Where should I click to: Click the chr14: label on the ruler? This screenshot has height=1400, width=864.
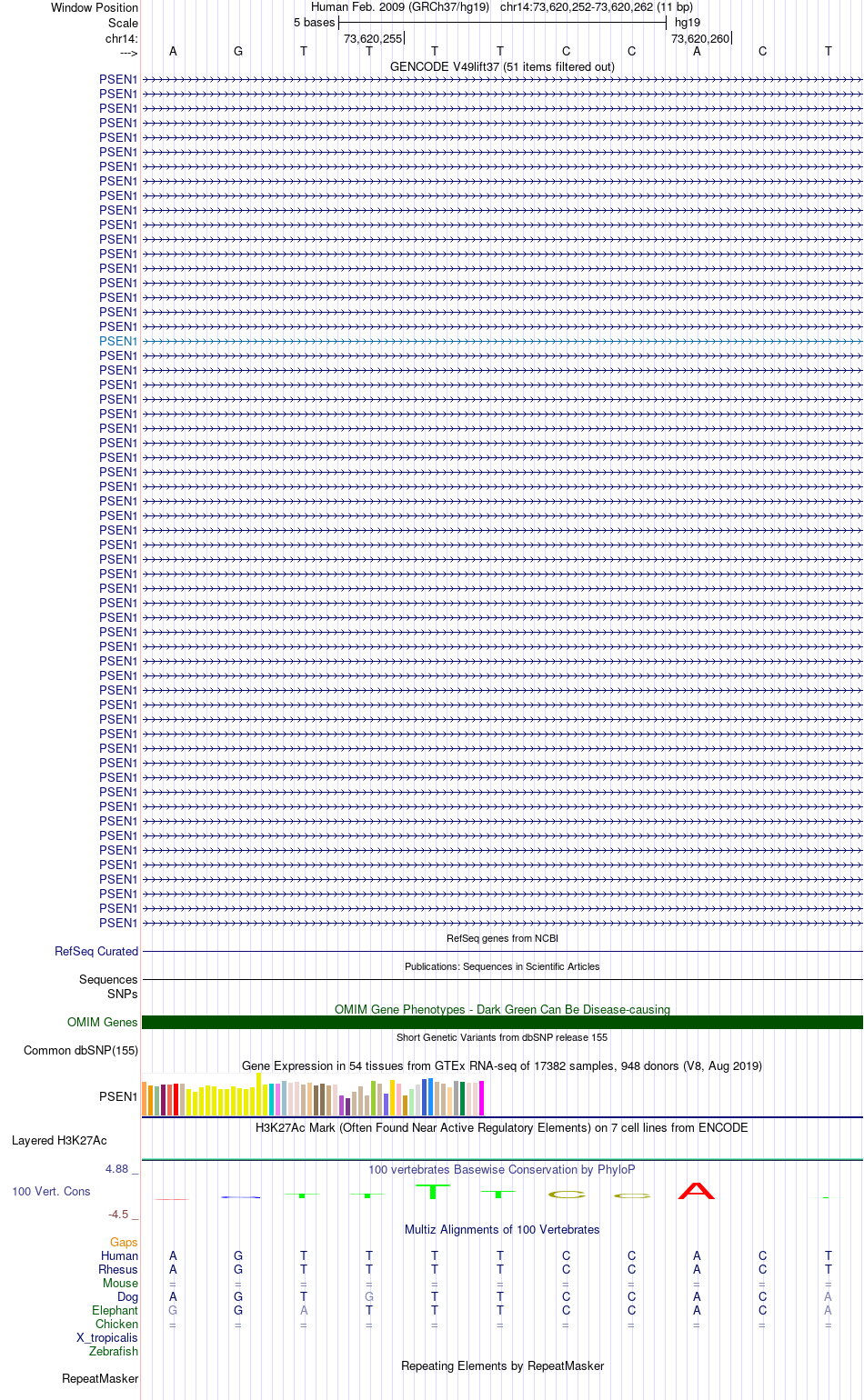[122, 38]
